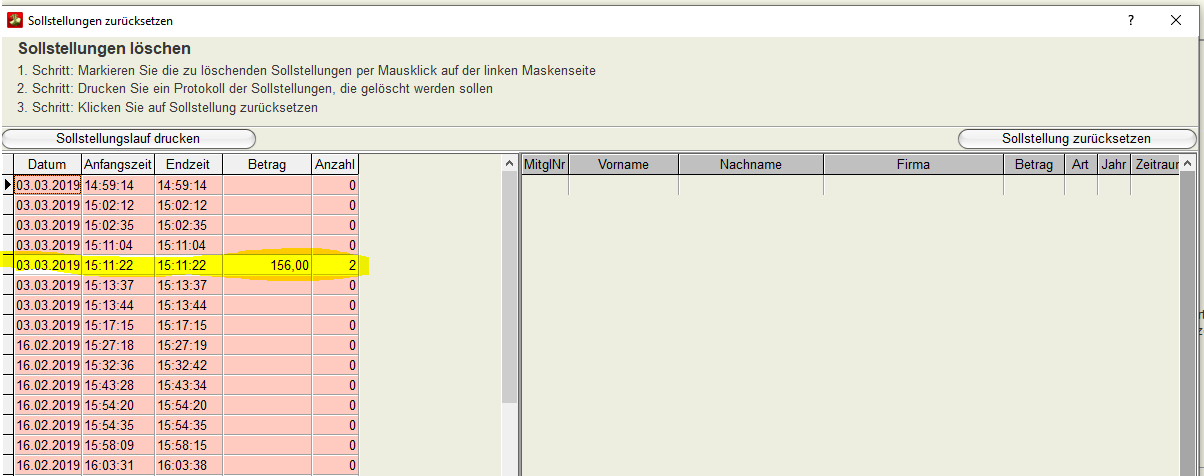Close the Sollstellungen zurücksetzen window

(1177, 20)
